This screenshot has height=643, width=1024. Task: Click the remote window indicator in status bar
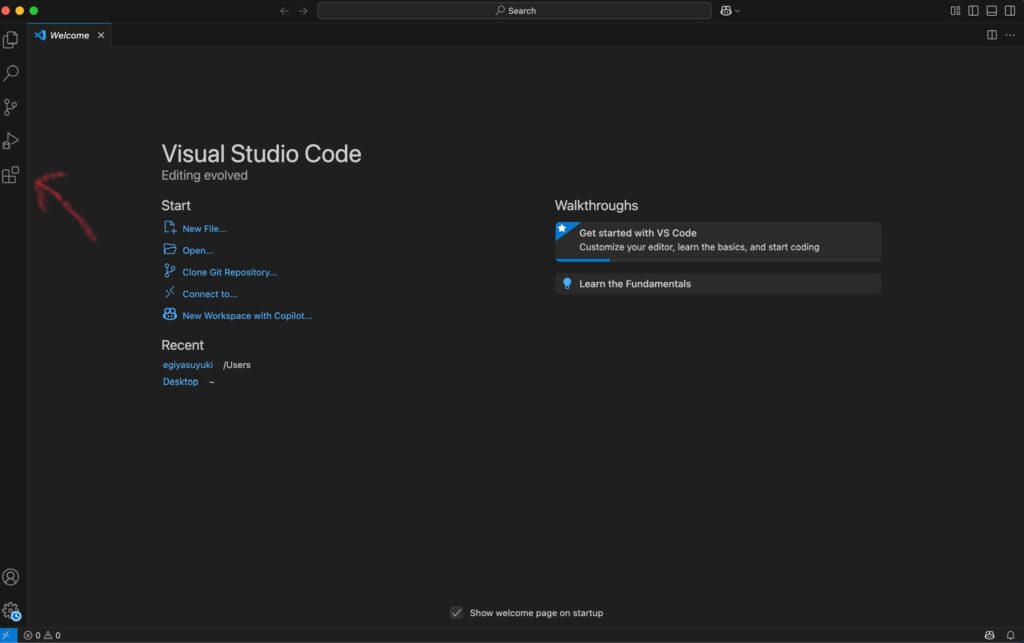point(8,635)
